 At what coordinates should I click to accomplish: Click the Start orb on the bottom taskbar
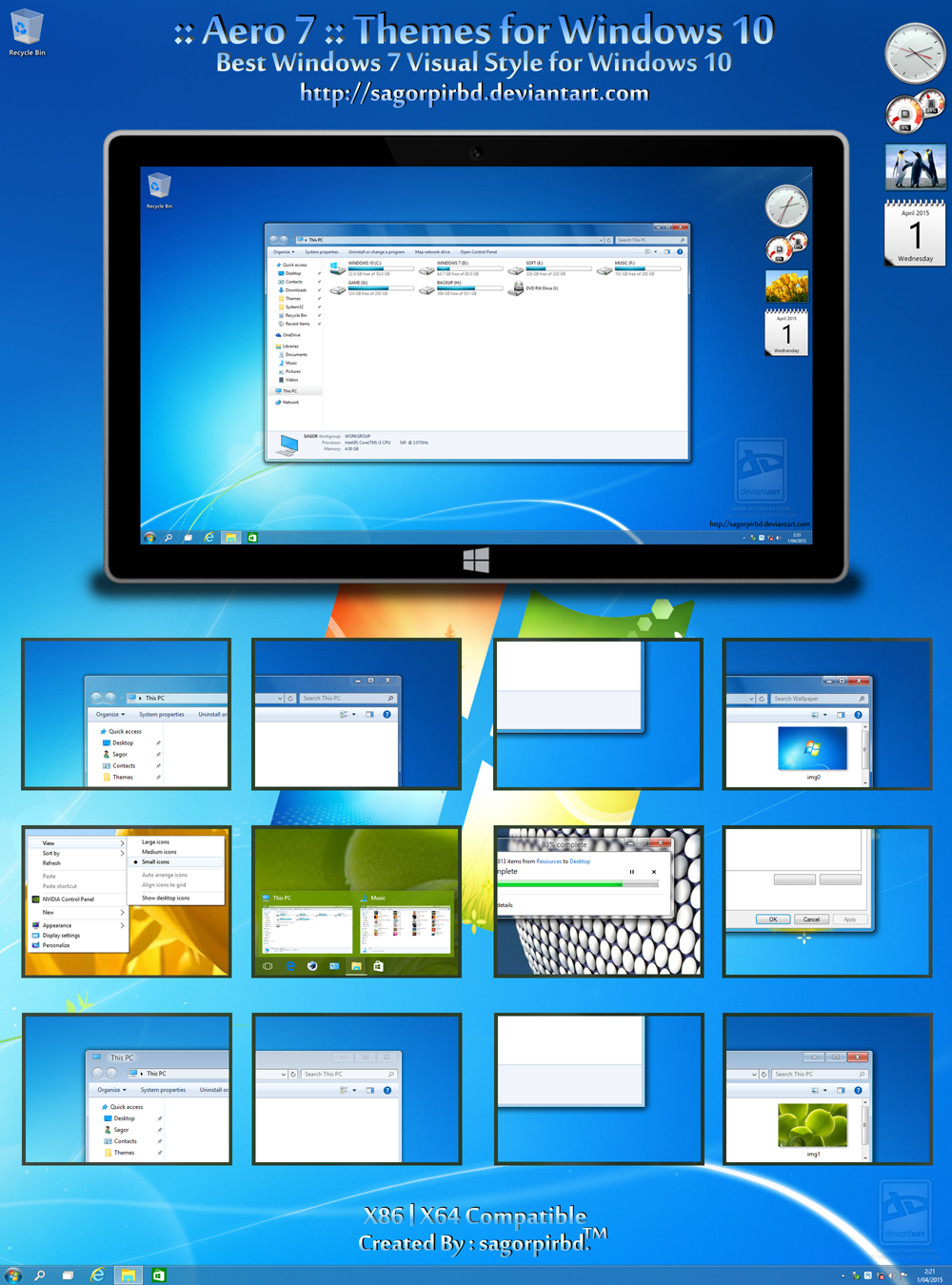[x=13, y=1275]
